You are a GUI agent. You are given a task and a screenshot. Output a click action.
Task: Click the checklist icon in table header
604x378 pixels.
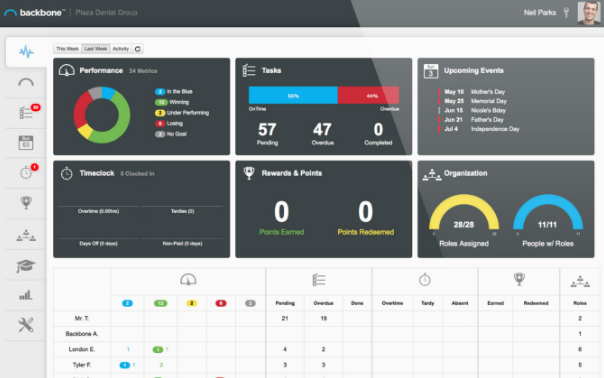[319, 279]
